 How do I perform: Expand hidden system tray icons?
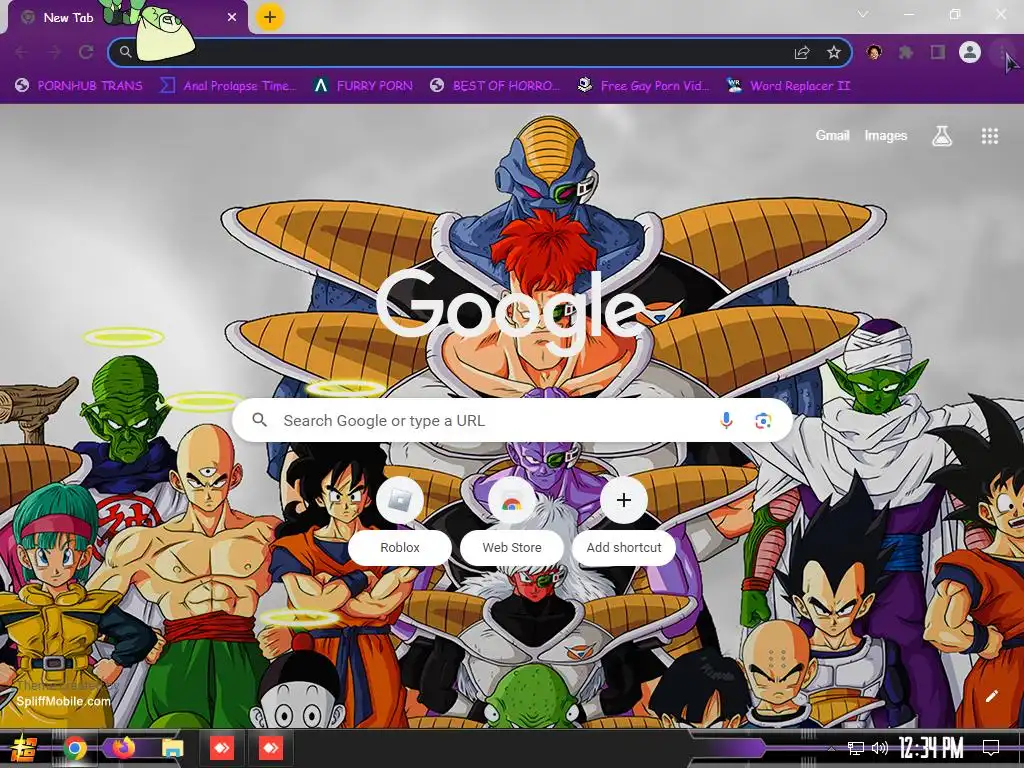tap(831, 749)
